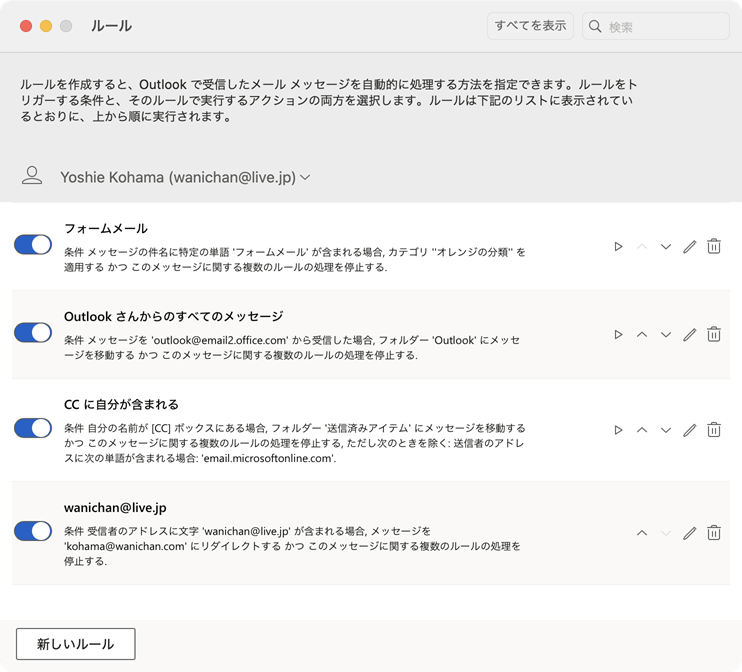
Task: Delete the wanichan@live.jp rule
Action: tap(714, 533)
